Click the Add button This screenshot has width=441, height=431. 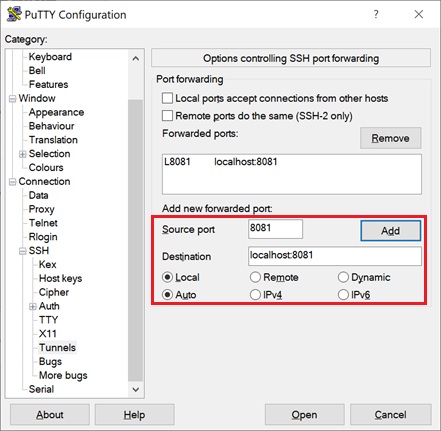point(390,231)
